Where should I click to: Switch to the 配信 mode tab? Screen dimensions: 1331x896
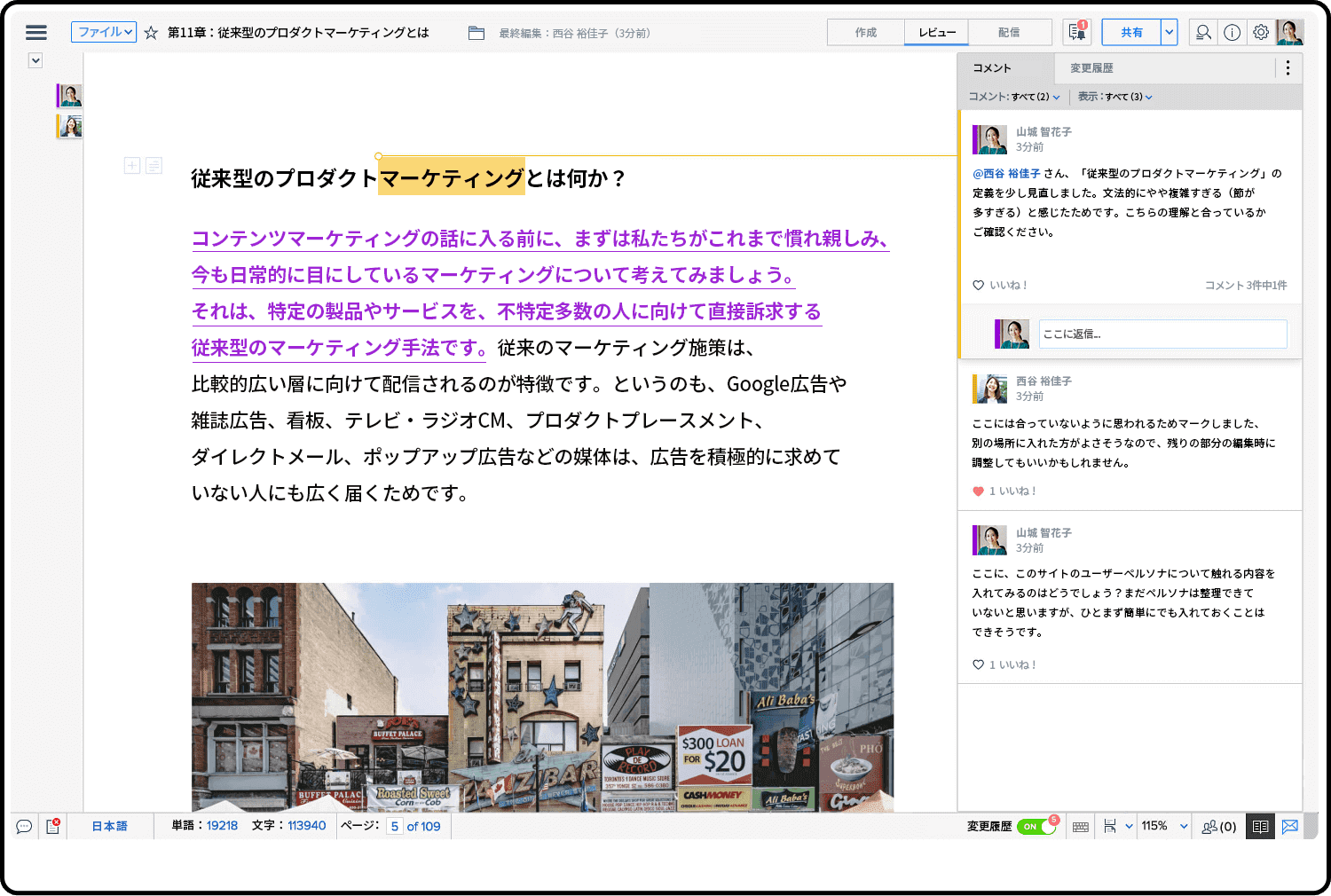coord(1009,32)
